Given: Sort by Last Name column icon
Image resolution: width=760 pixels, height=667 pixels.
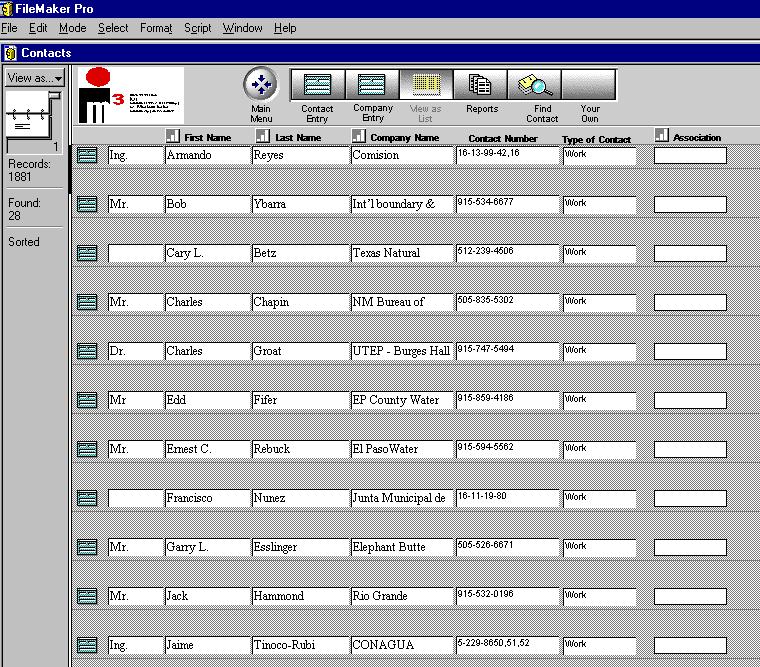Looking at the screenshot, I should tap(262, 136).
